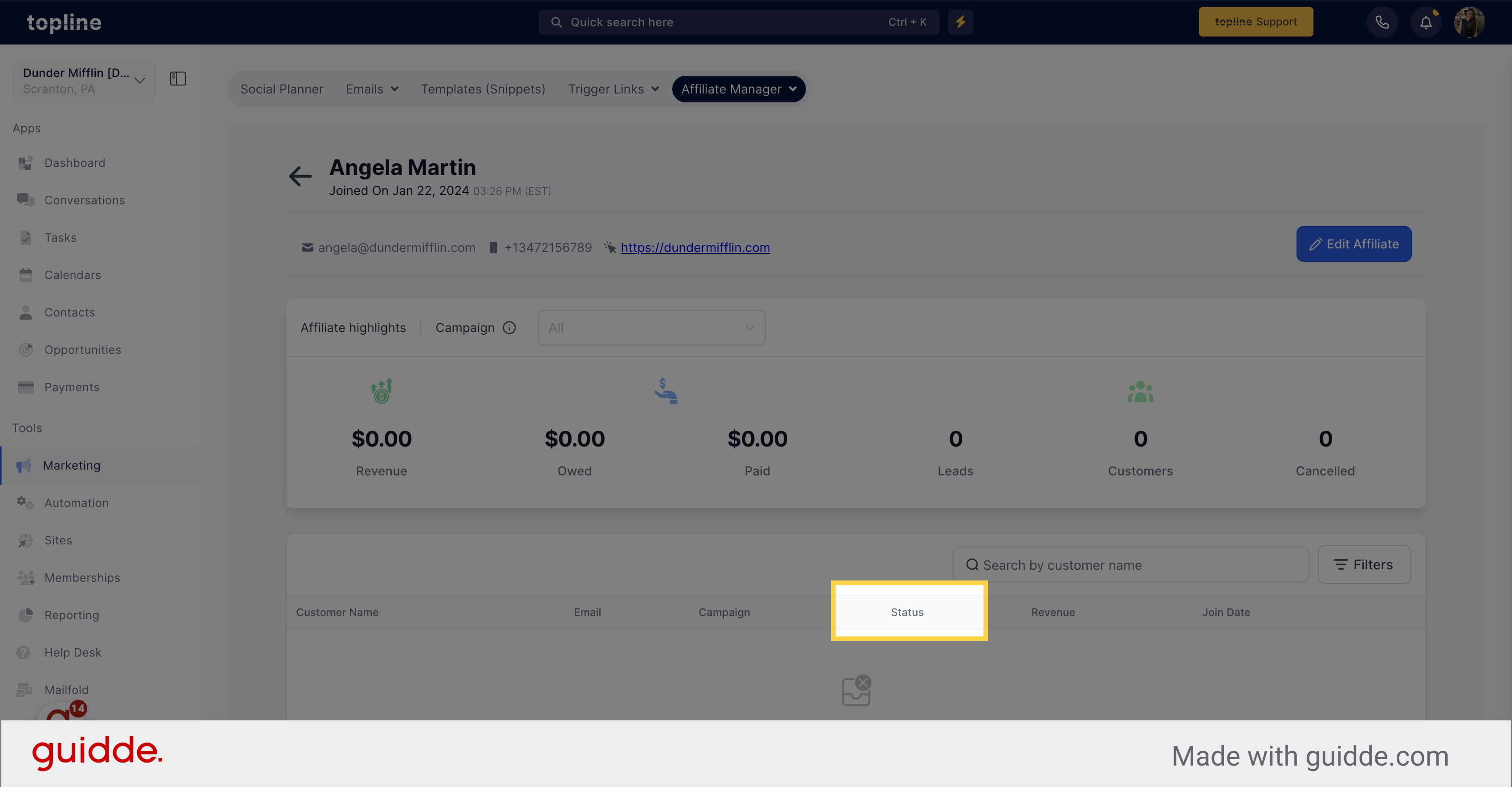The height and width of the screenshot is (787, 1512).
Task: Open the Filters button
Action: click(x=1364, y=564)
